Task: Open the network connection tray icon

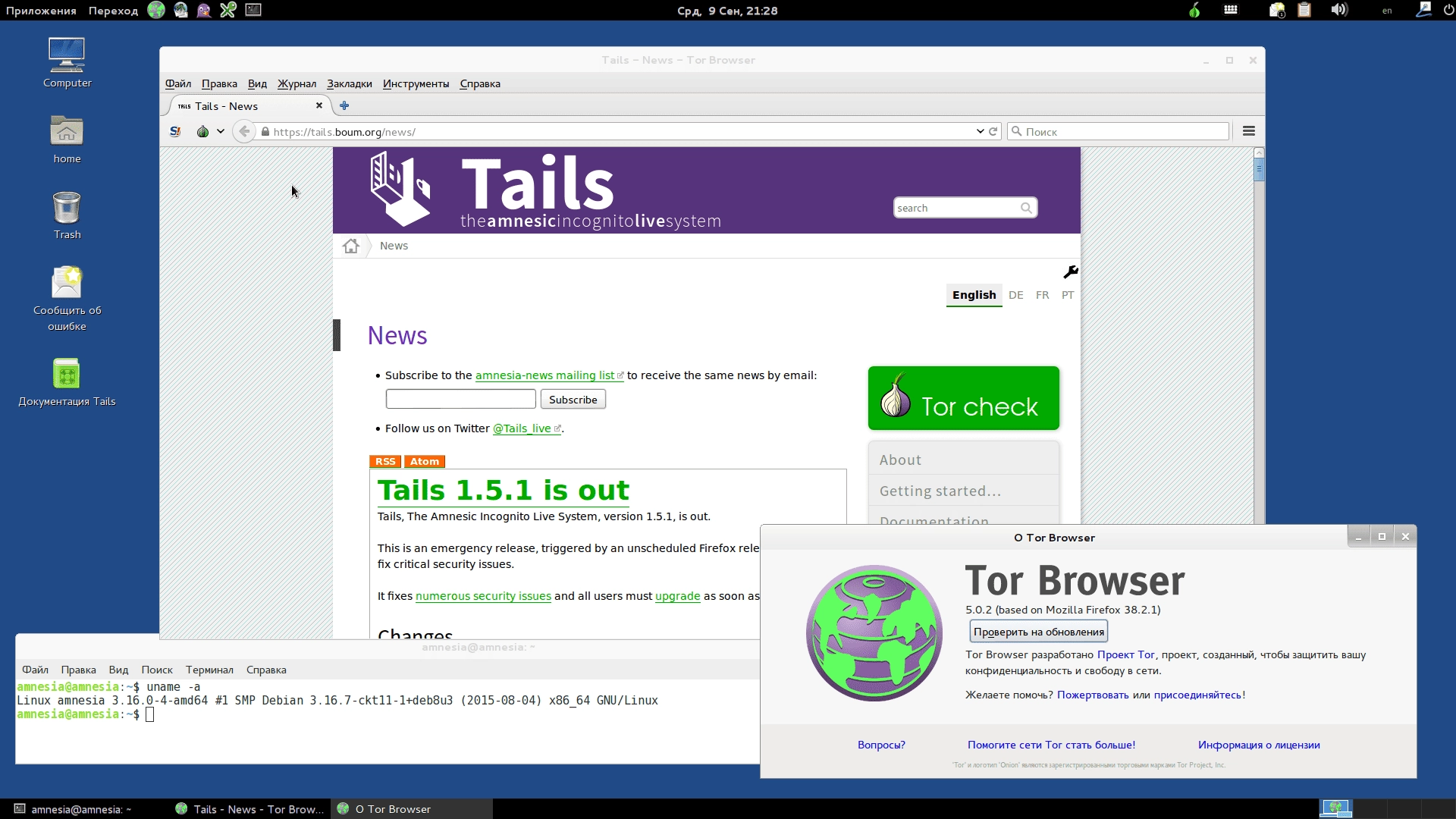Action: [1423, 10]
